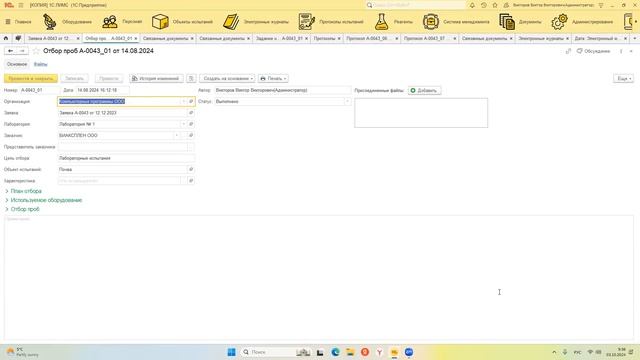640x360 pixels.
Task: Click the global search field in title bar
Action: (x=416, y=5)
